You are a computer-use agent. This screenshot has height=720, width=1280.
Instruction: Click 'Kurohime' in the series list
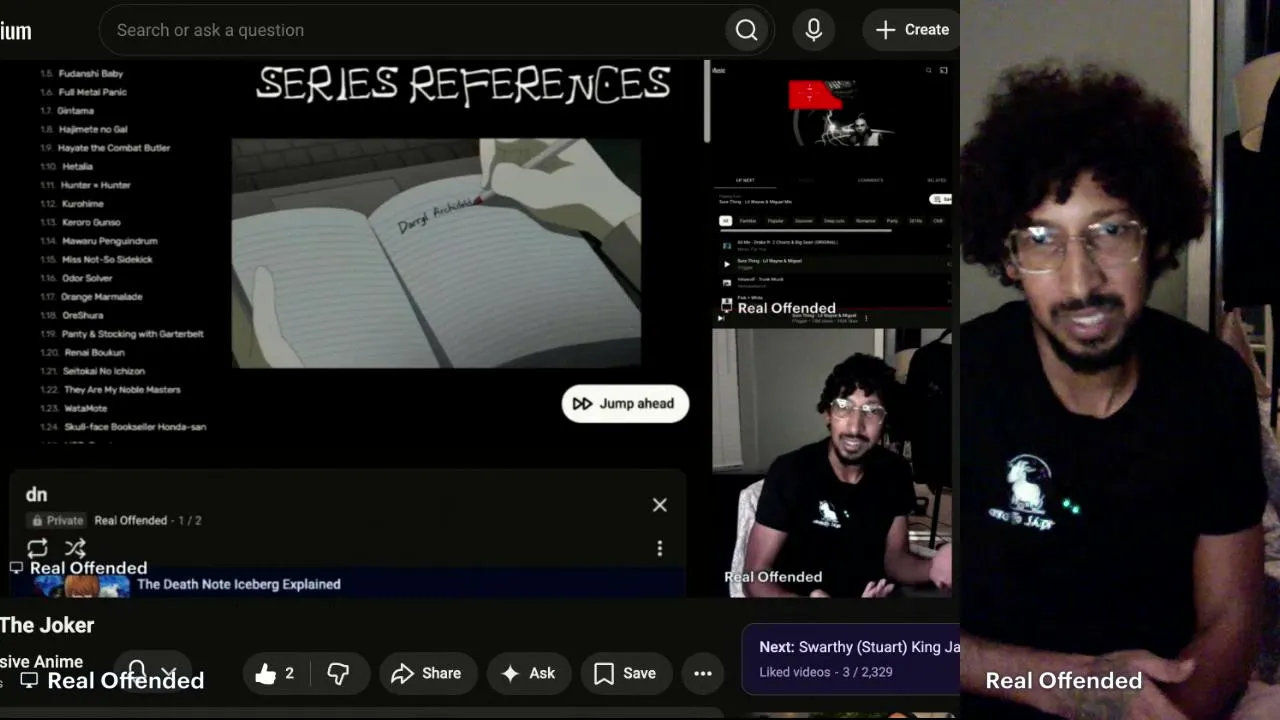tap(83, 204)
